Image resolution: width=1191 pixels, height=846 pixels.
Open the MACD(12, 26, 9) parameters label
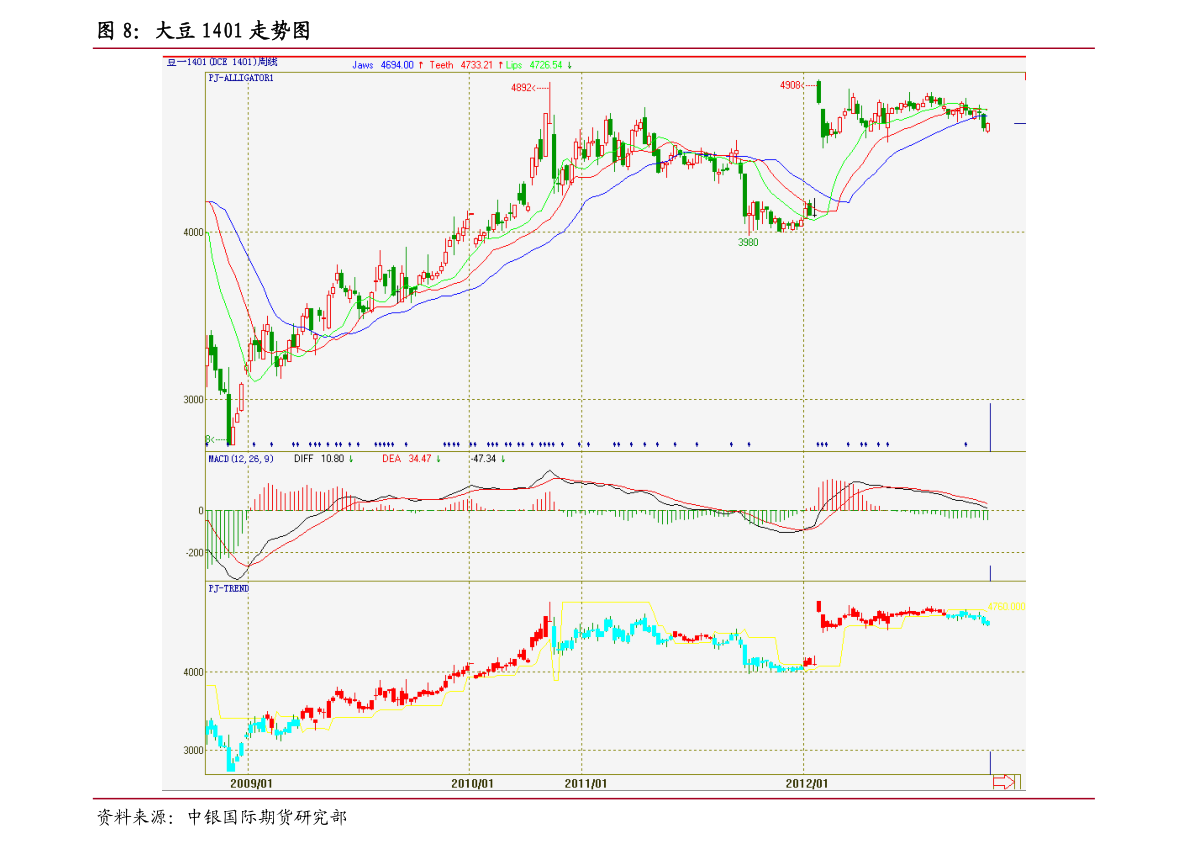[241, 459]
